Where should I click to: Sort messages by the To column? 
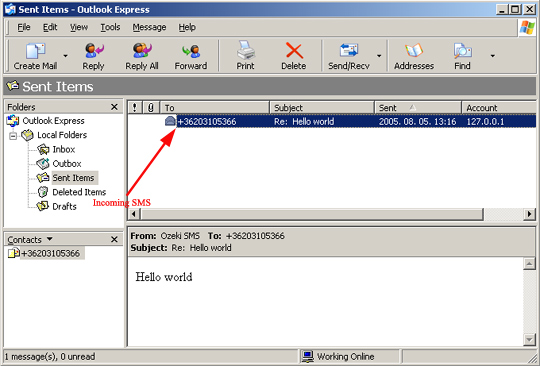tap(215, 108)
